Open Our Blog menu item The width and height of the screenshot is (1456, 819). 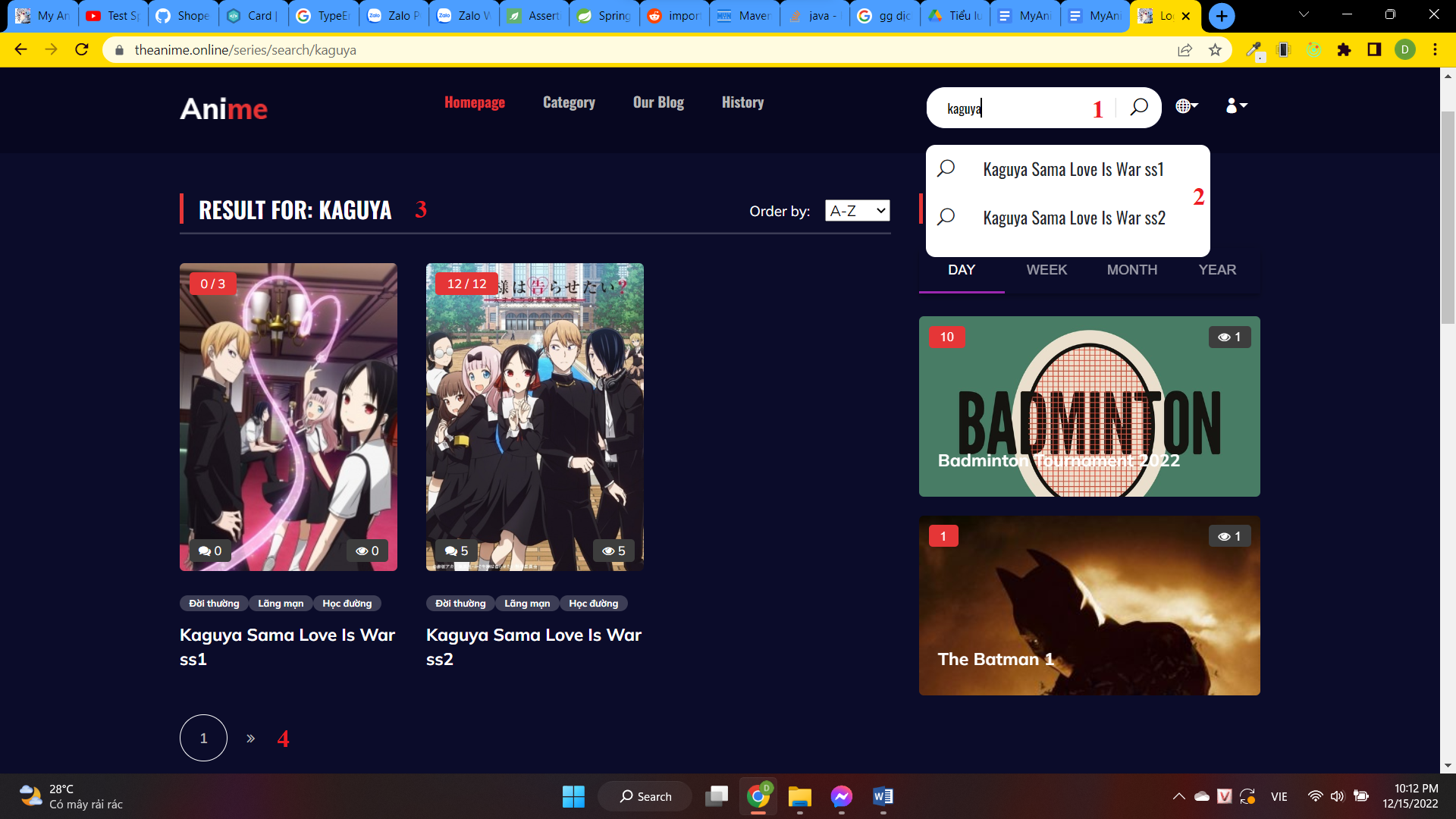[x=658, y=102]
